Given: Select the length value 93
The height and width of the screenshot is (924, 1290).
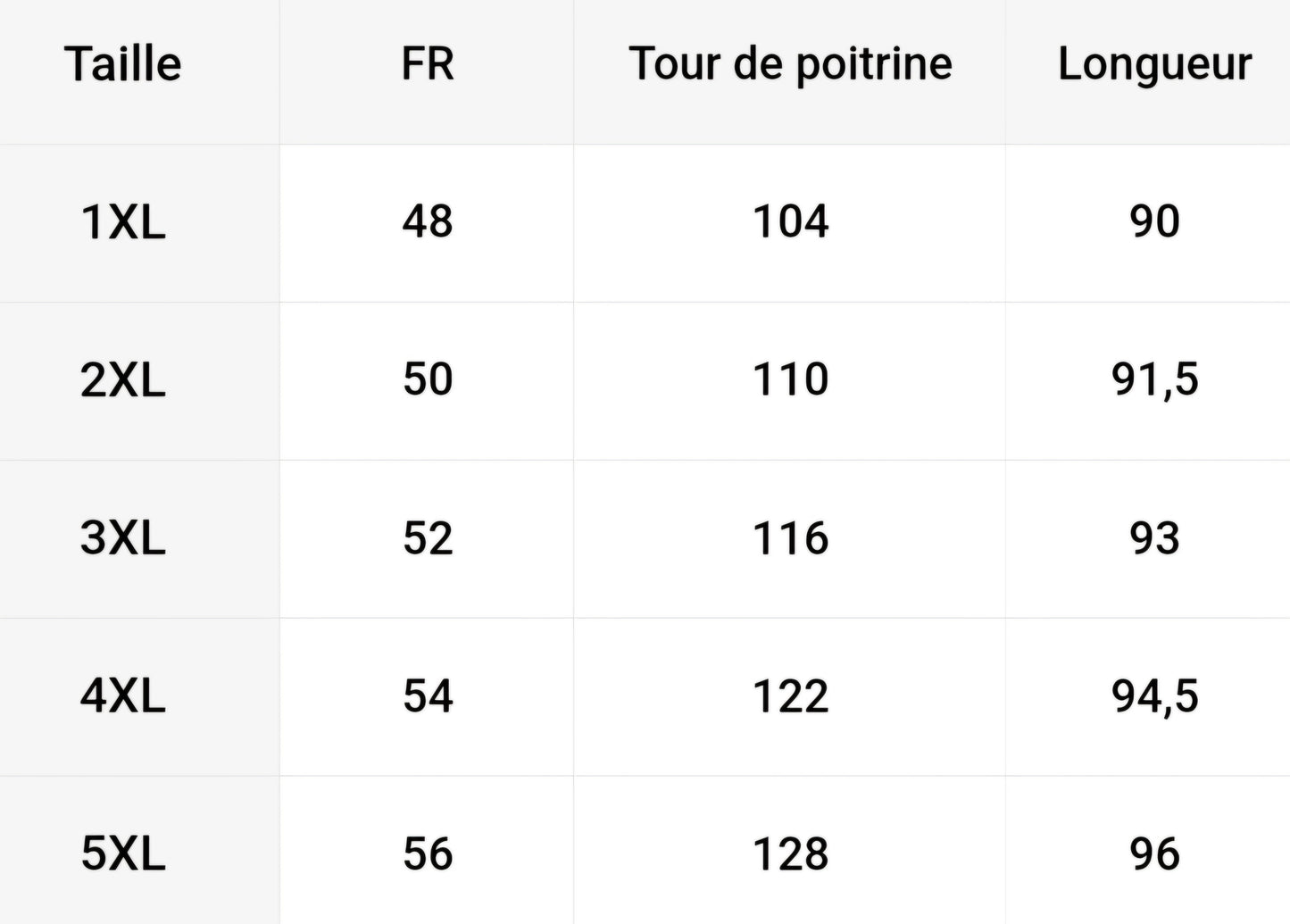Looking at the screenshot, I should (1154, 537).
